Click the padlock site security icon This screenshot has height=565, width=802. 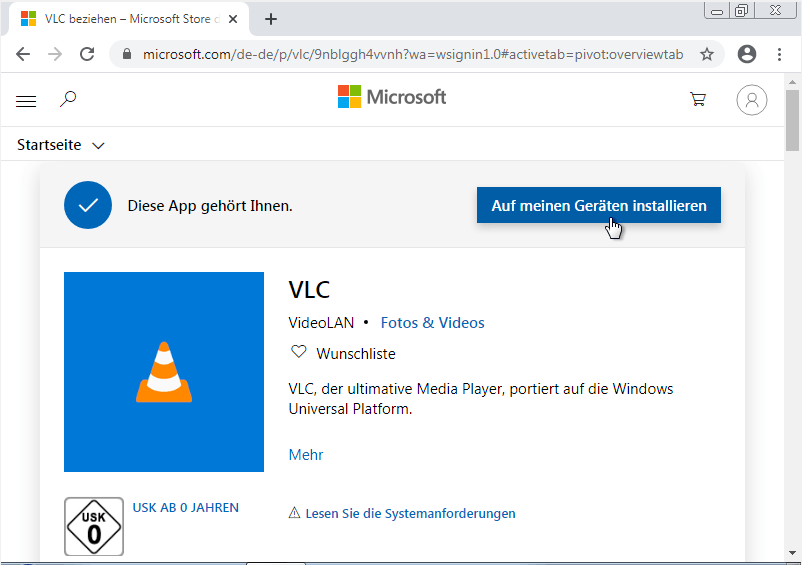127,54
